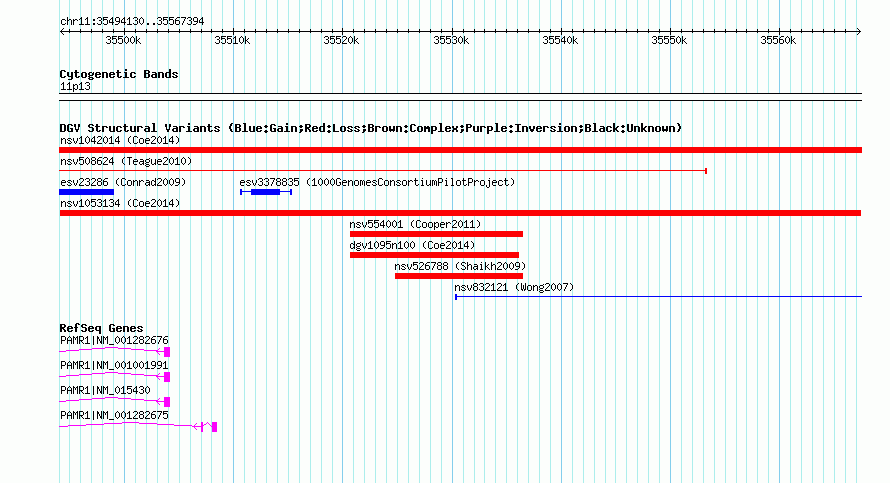Click the 35550k ruler label

[669, 41]
